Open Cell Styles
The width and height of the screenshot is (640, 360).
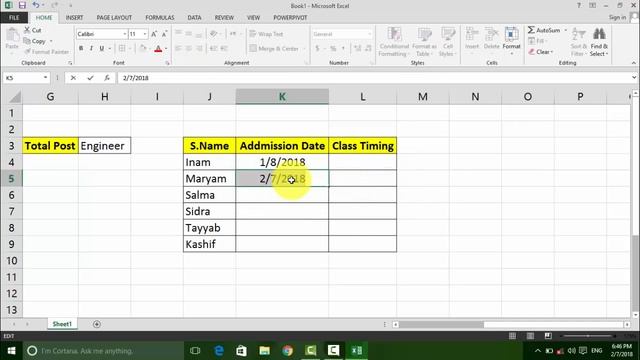tap(448, 42)
